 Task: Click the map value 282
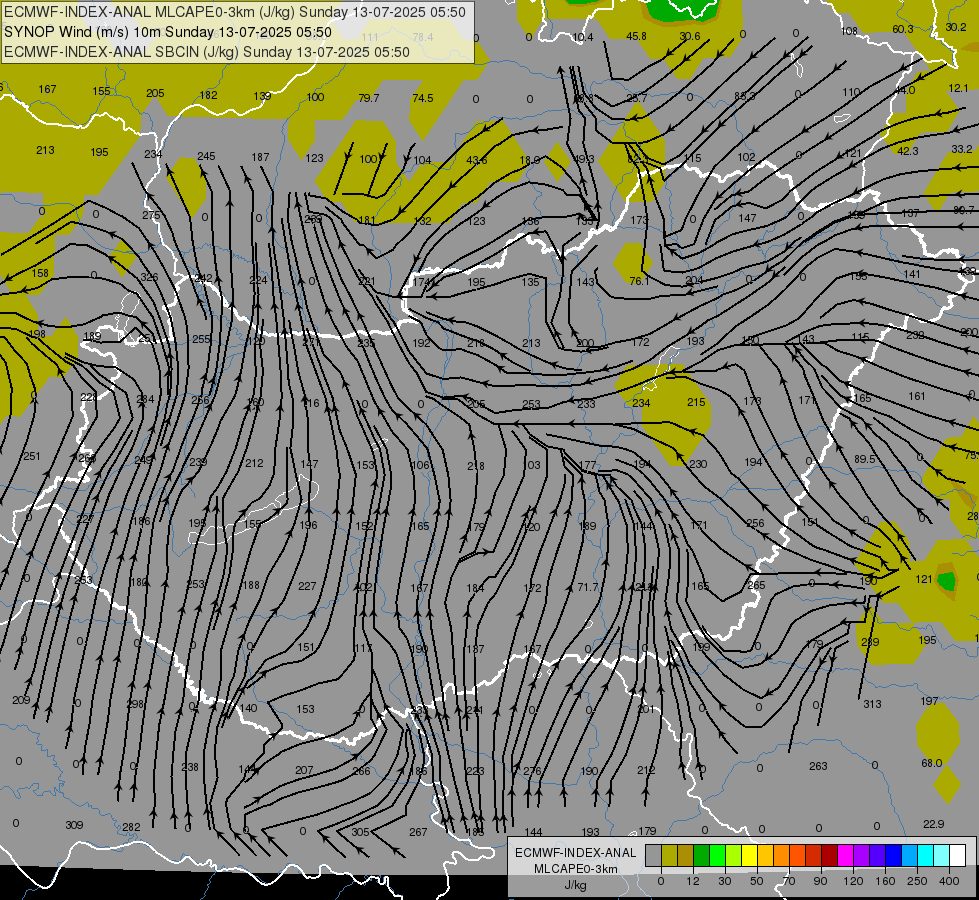[x=131, y=827]
